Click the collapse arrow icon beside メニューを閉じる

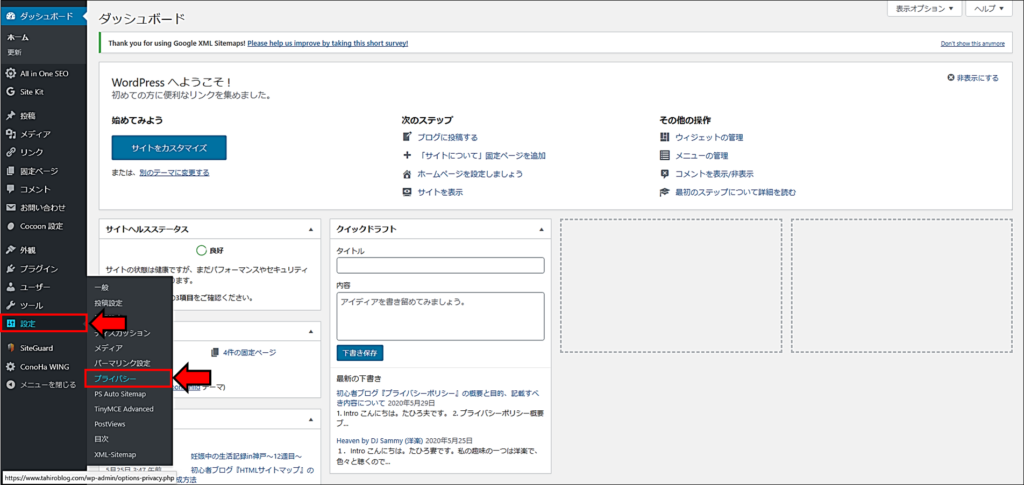click(10, 384)
